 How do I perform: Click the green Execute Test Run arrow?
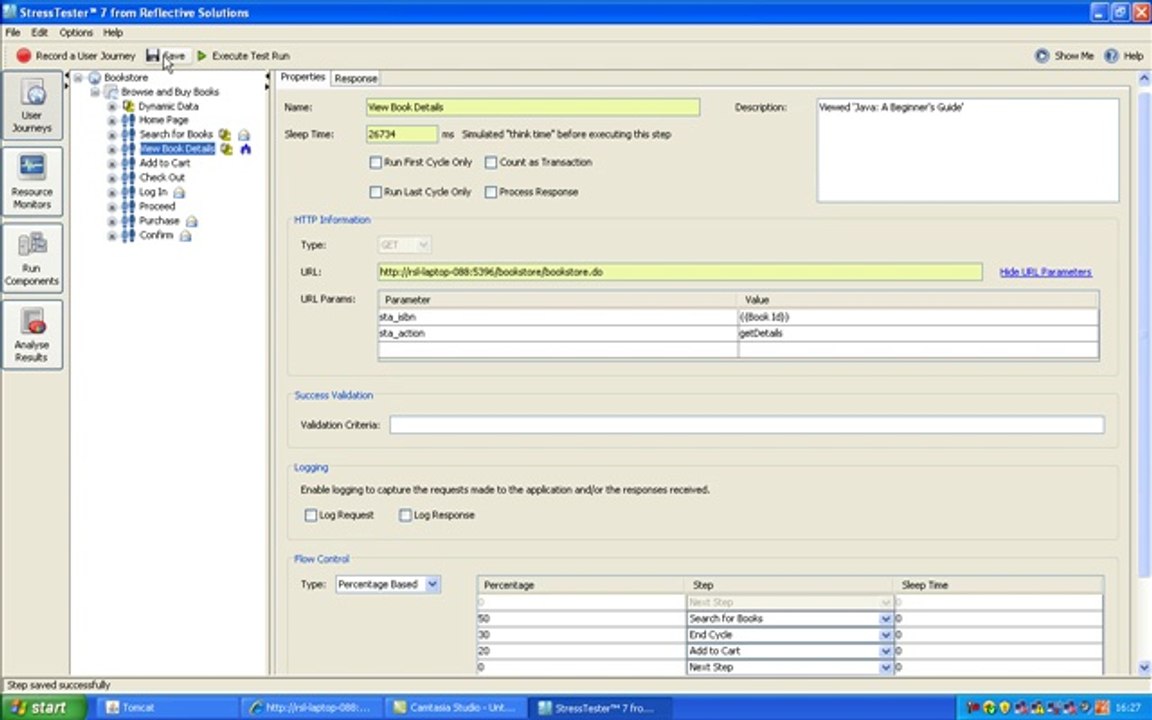point(202,55)
